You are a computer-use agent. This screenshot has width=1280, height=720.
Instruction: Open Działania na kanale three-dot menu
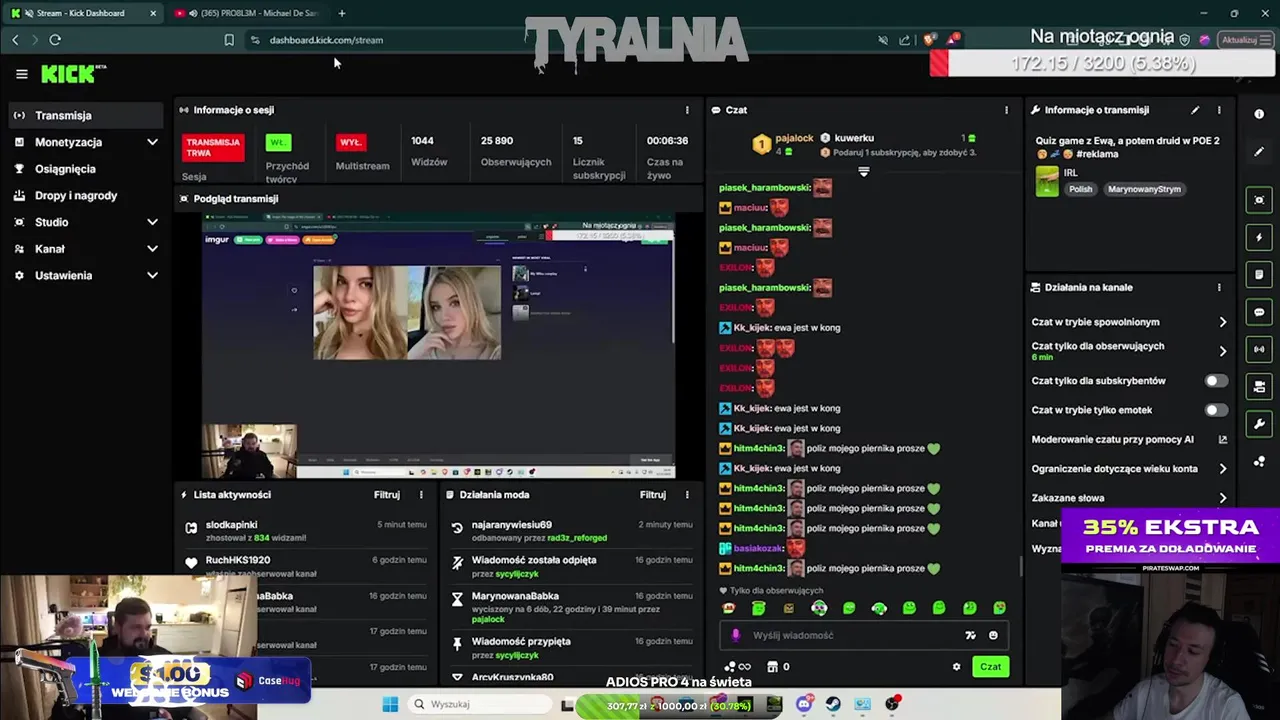point(1218,287)
